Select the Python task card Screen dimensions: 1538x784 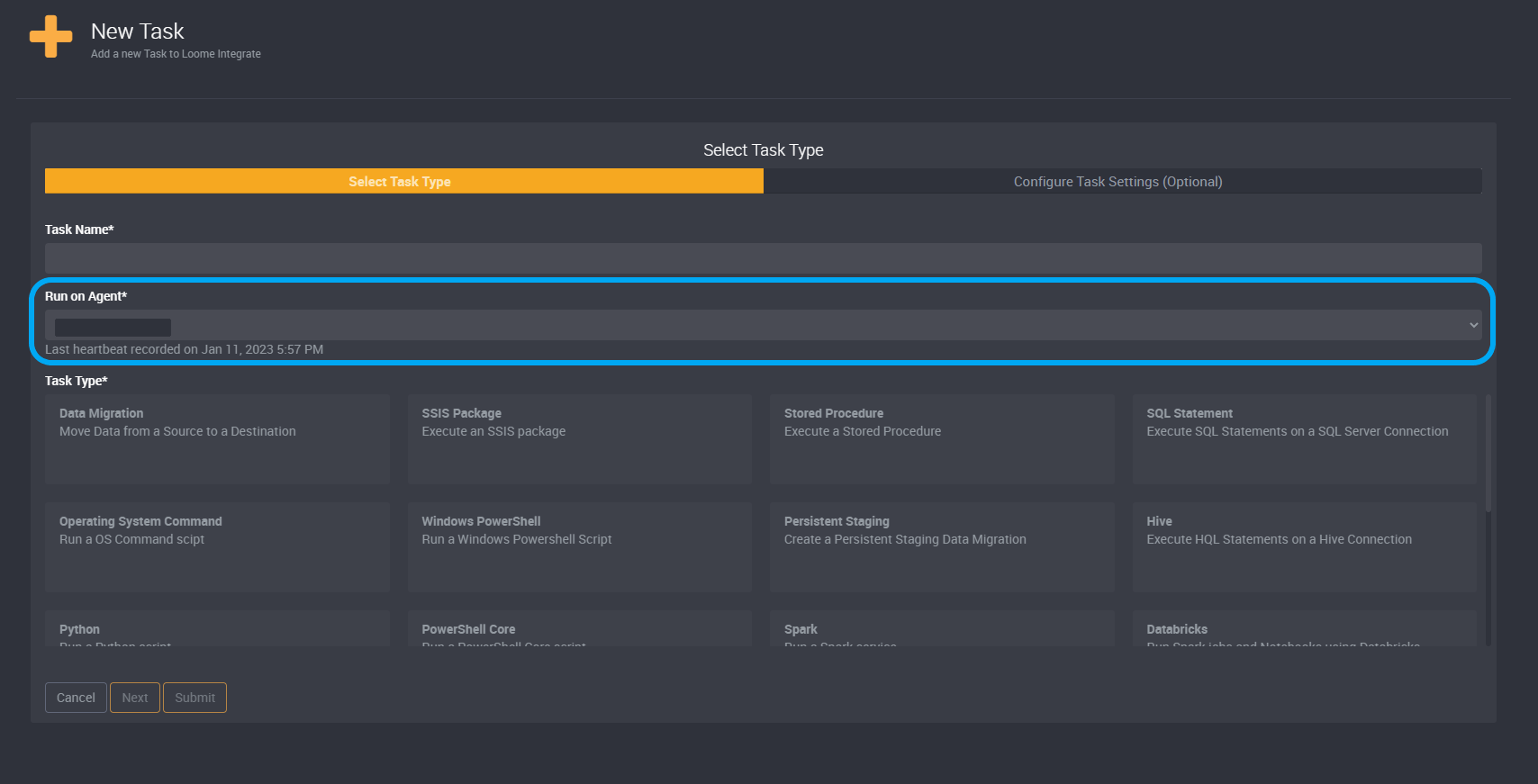tap(217, 628)
